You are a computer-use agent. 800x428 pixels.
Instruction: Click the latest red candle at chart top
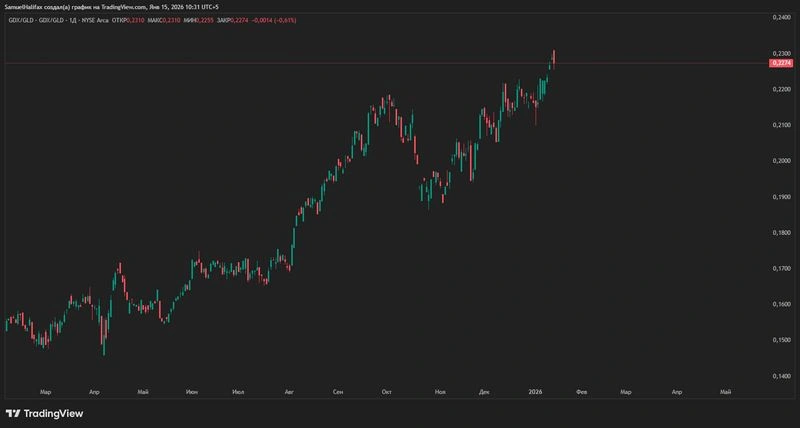[x=554, y=58]
